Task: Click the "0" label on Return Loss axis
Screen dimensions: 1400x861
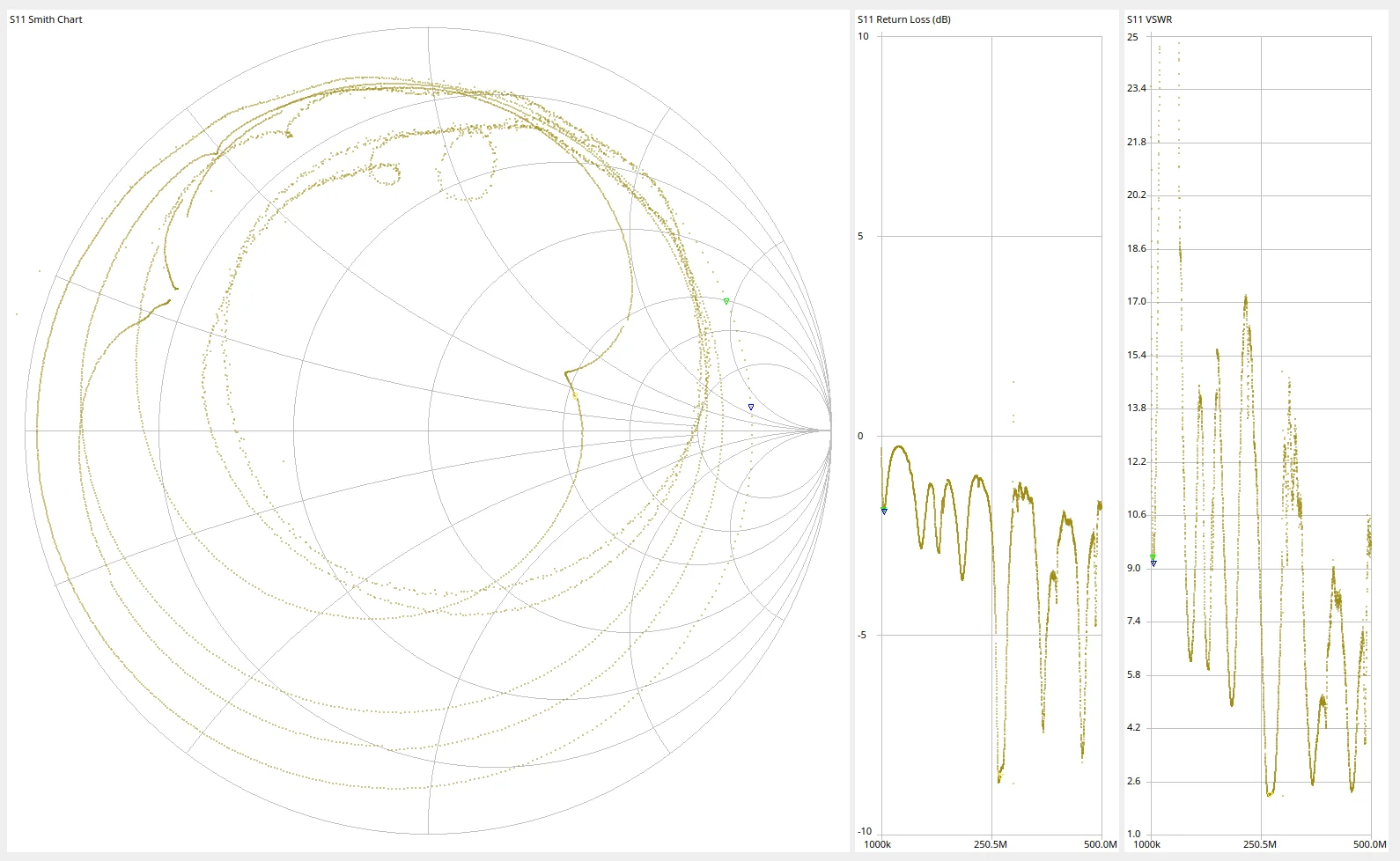Action: pos(861,436)
